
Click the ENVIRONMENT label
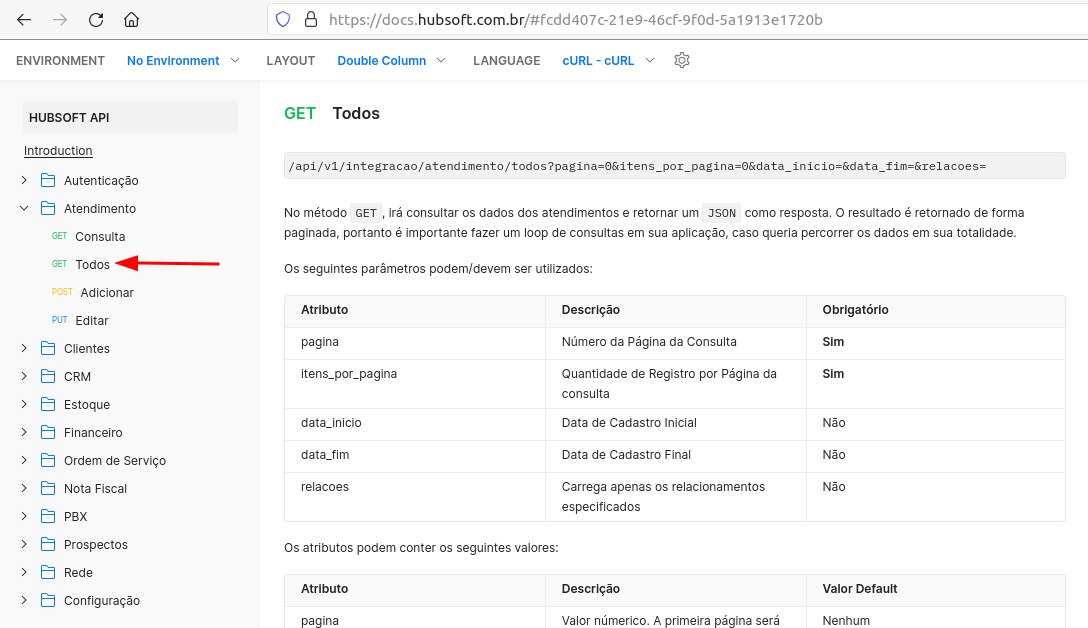[x=60, y=60]
